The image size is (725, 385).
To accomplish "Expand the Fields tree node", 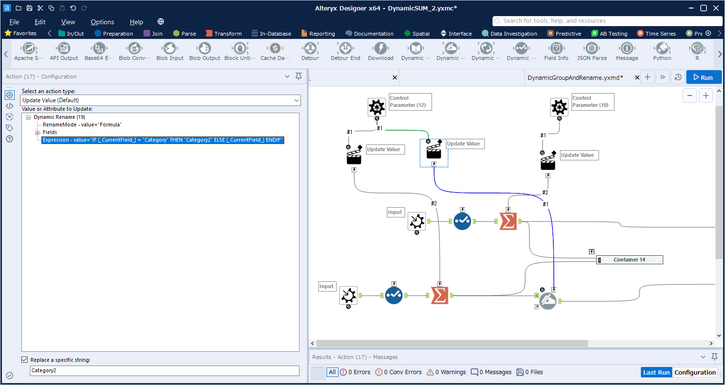I will 38,132.
